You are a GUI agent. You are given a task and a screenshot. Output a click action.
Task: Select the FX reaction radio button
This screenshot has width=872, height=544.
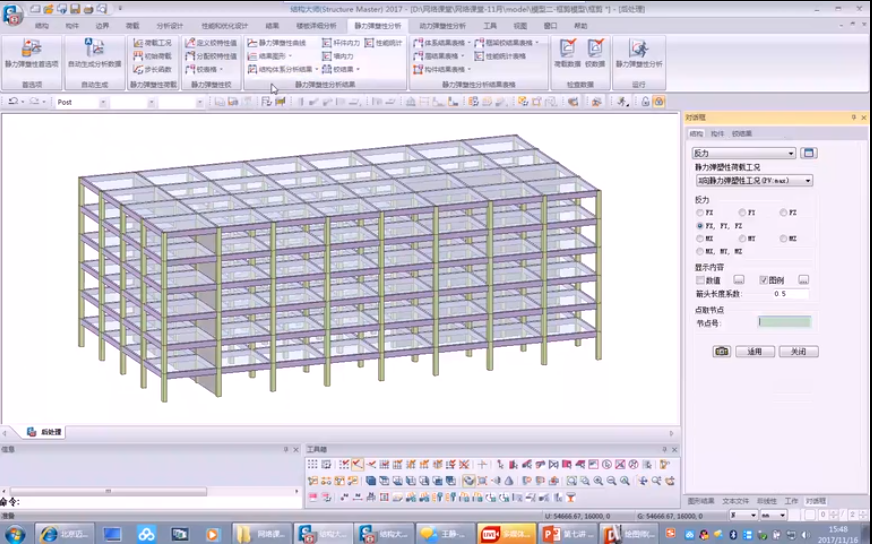(x=700, y=213)
